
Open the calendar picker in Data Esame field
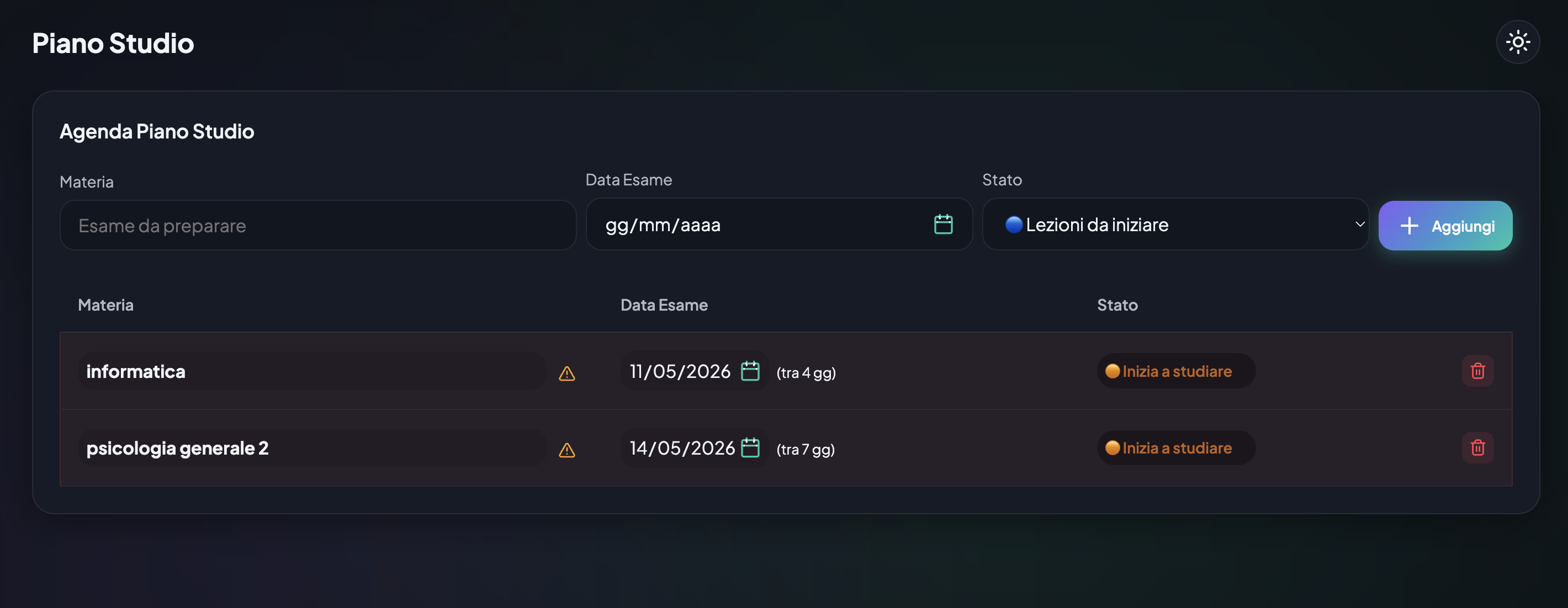(x=943, y=225)
